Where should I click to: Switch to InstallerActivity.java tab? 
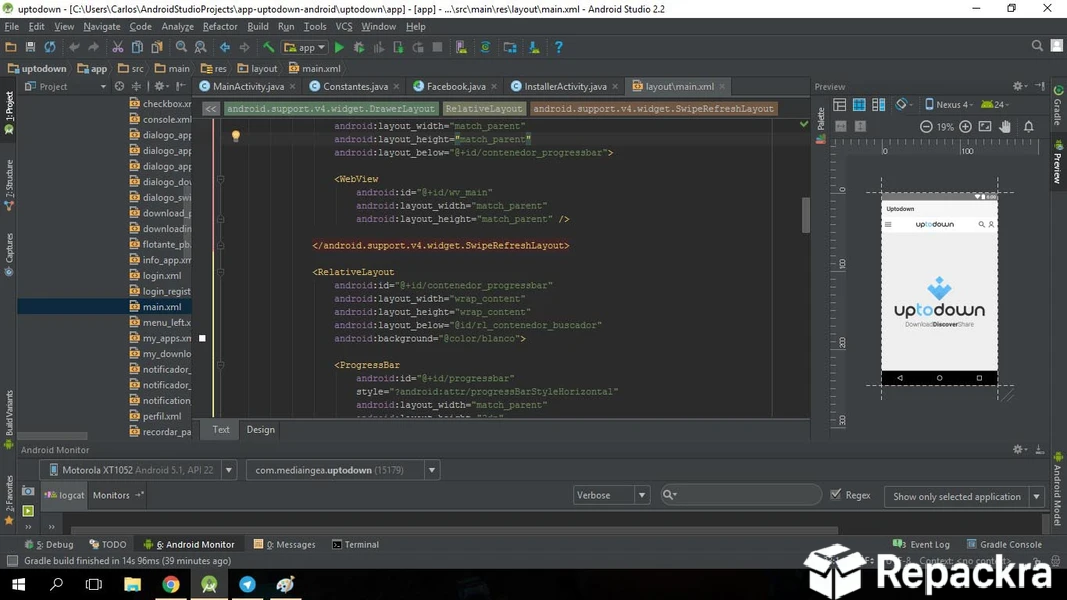565,86
